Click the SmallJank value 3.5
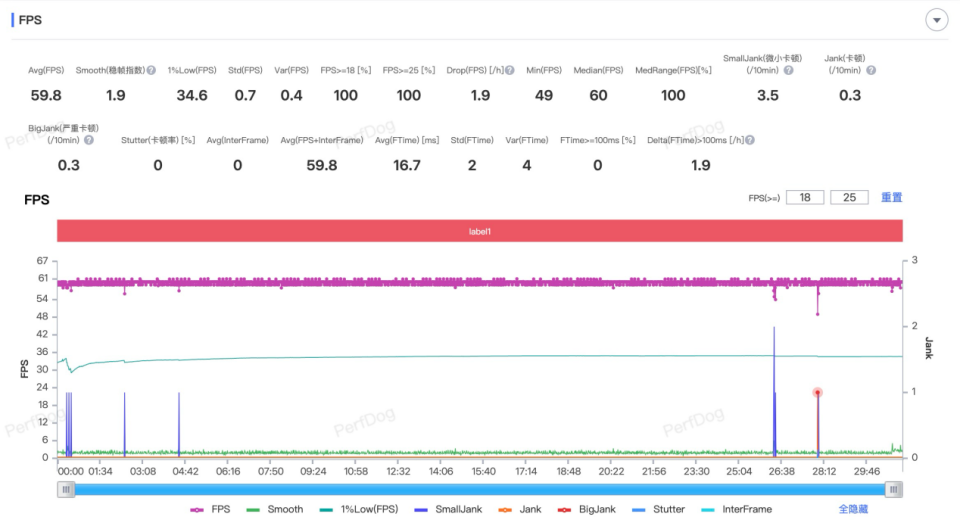This screenshot has height=520, width=960. coord(768,96)
